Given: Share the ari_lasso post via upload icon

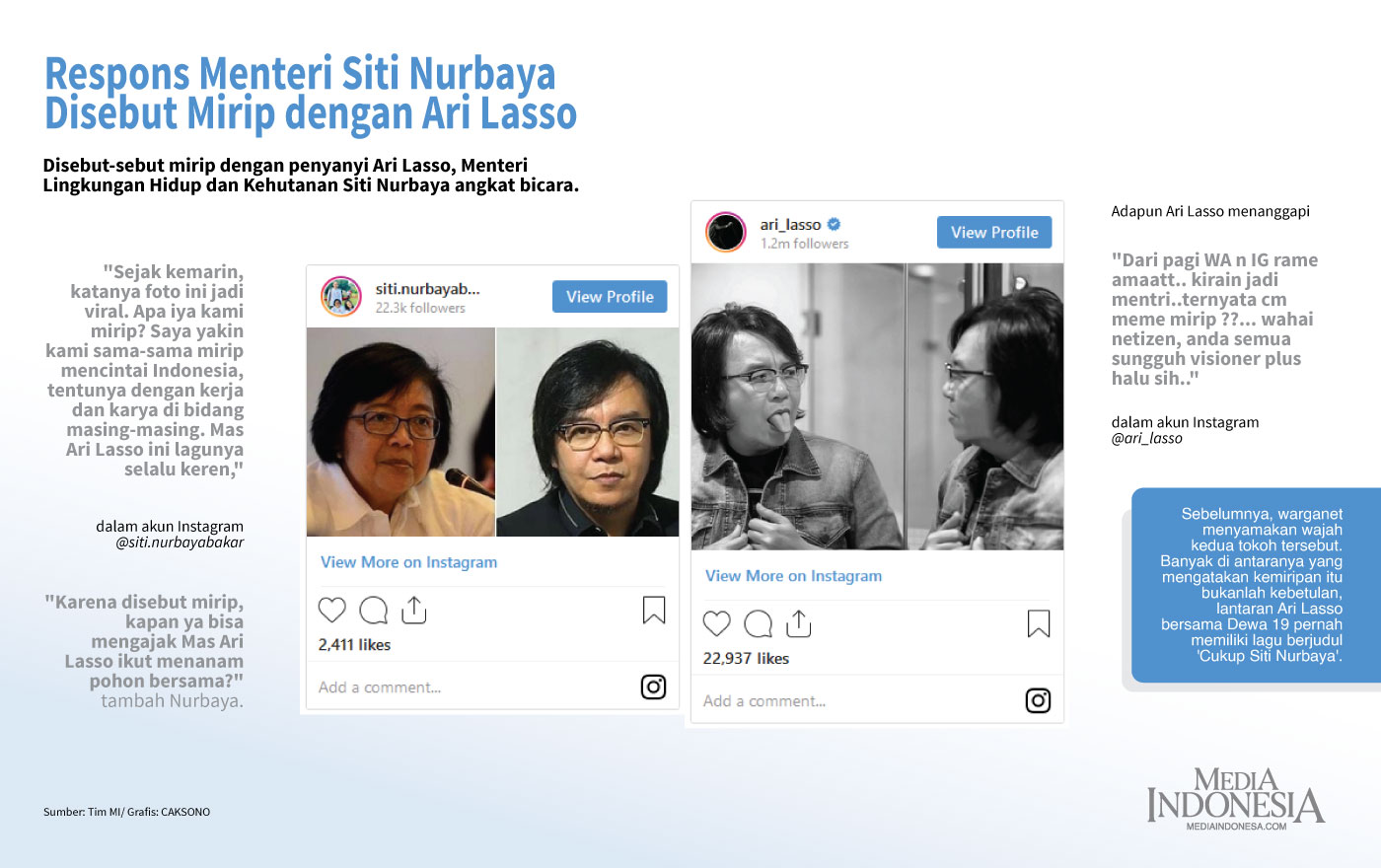Looking at the screenshot, I should click(799, 623).
